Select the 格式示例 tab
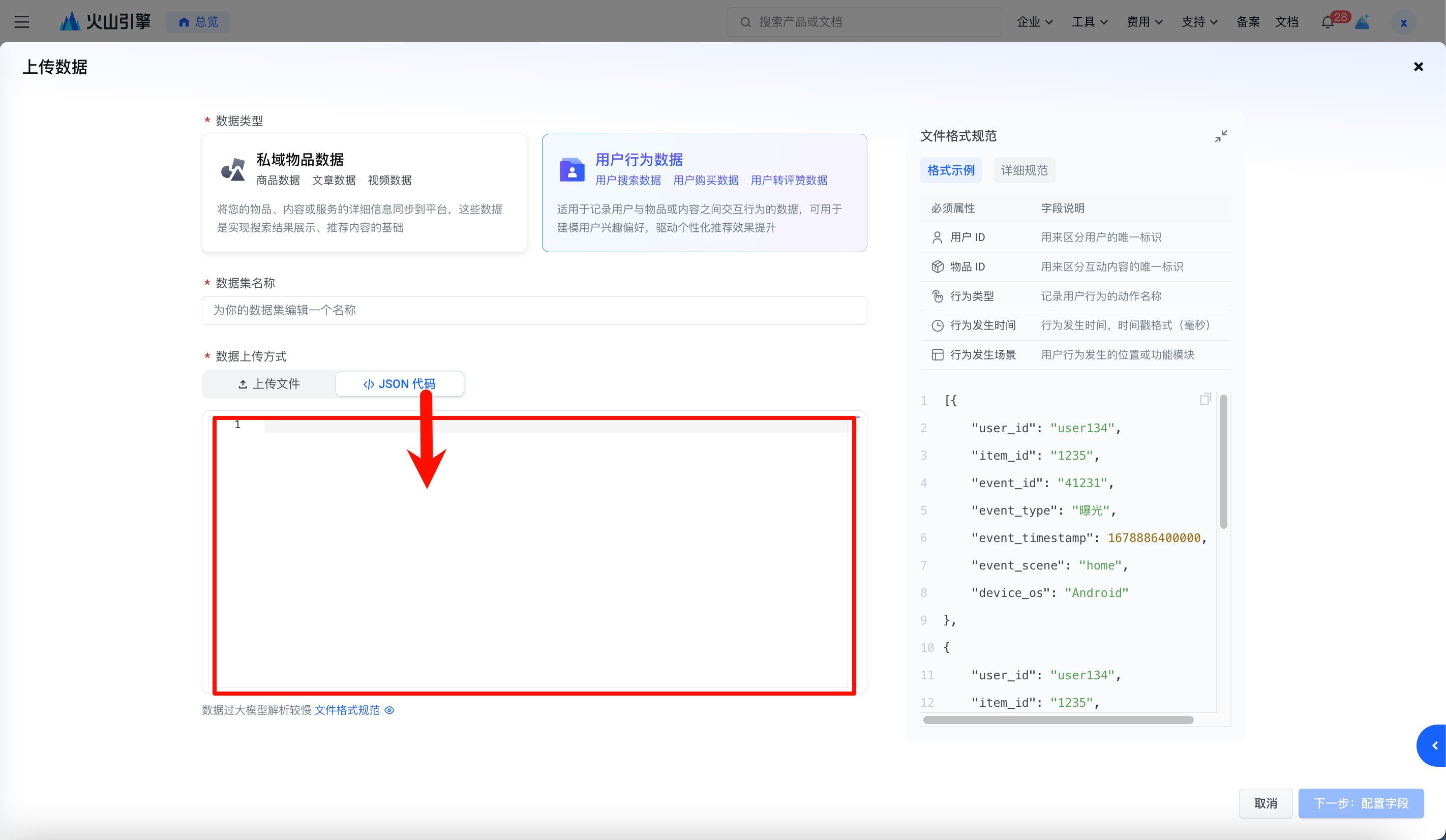The image size is (1446, 840). pos(951,170)
